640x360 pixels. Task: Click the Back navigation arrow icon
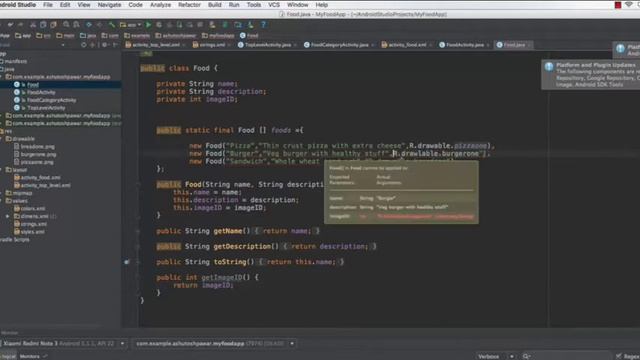tap(89, 25)
